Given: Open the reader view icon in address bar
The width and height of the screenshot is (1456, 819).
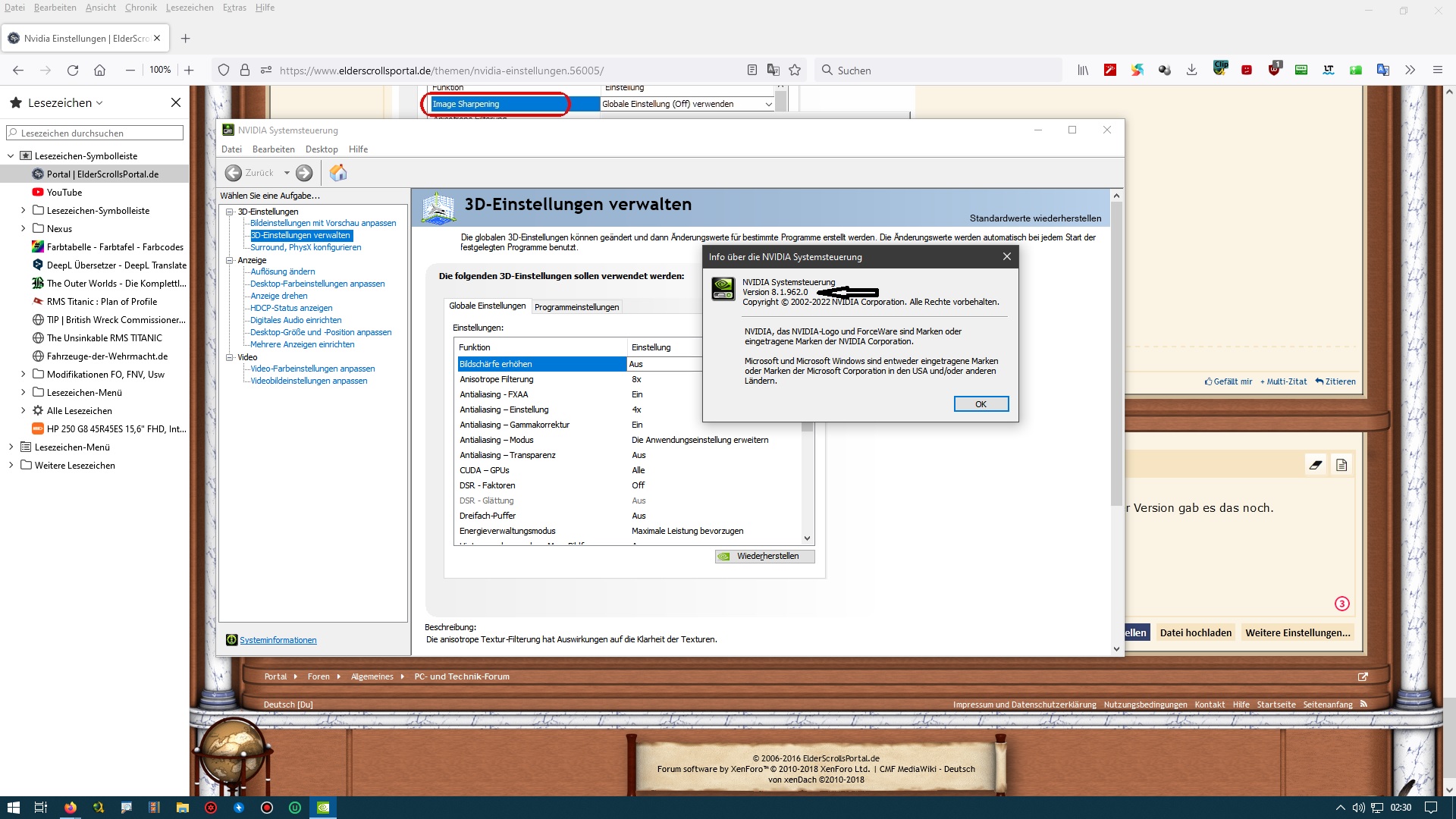Looking at the screenshot, I should [752, 70].
